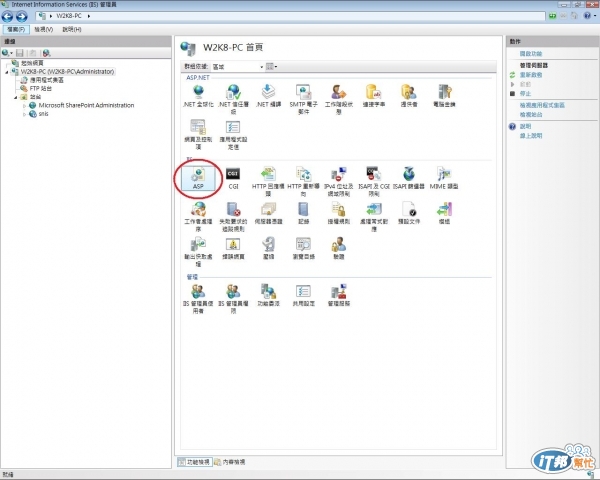Switch to the Content View tab

(230, 462)
